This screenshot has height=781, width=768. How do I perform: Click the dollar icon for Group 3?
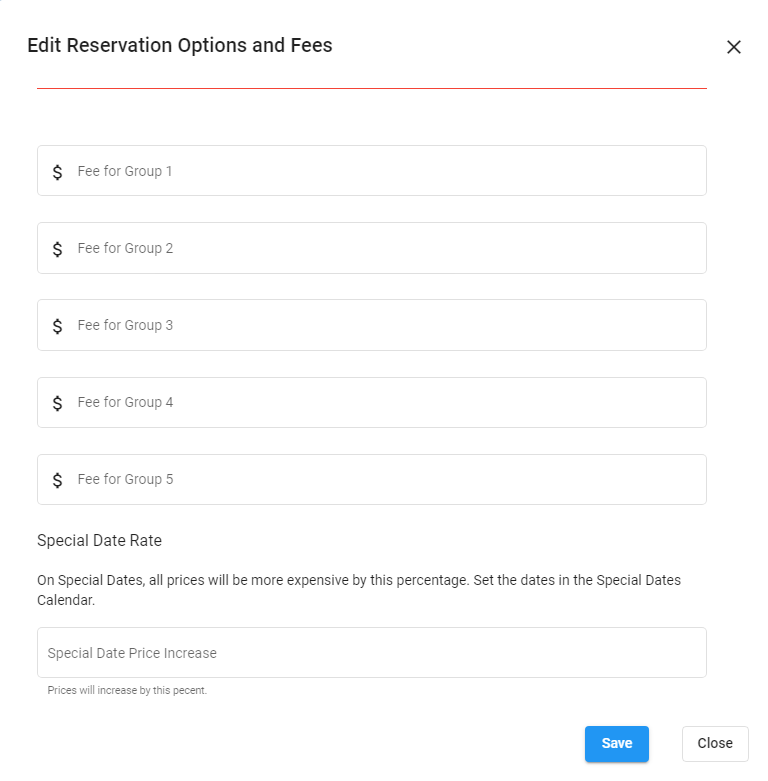pos(57,326)
